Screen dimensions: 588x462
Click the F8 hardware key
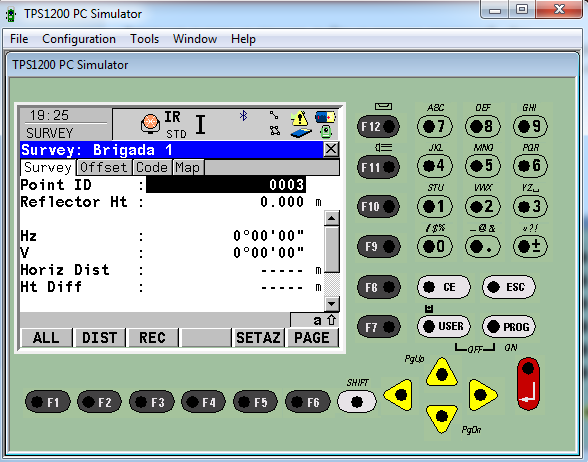(379, 287)
